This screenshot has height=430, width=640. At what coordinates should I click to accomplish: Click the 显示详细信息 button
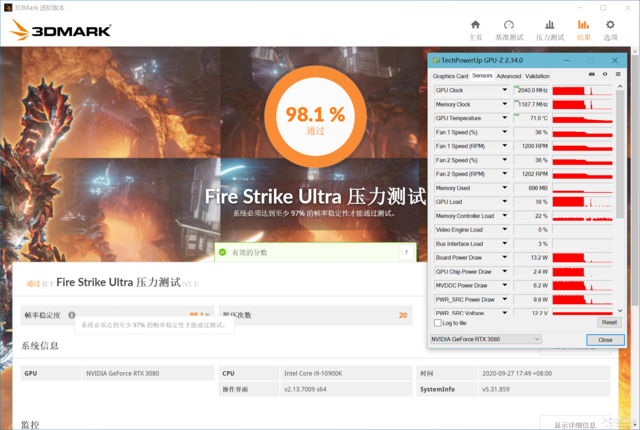tap(575, 423)
